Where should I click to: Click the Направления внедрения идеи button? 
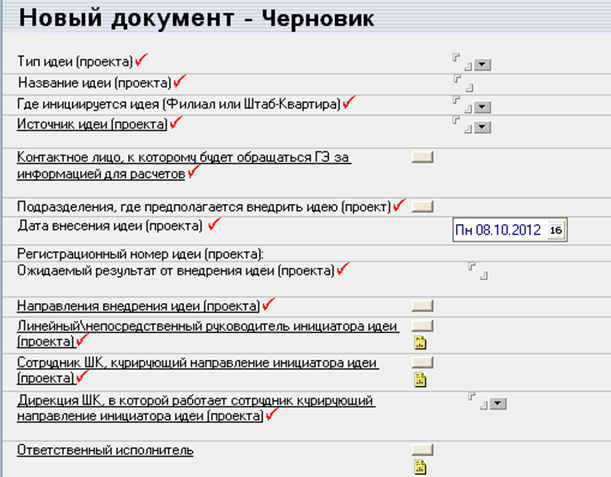pyautogui.click(x=422, y=306)
